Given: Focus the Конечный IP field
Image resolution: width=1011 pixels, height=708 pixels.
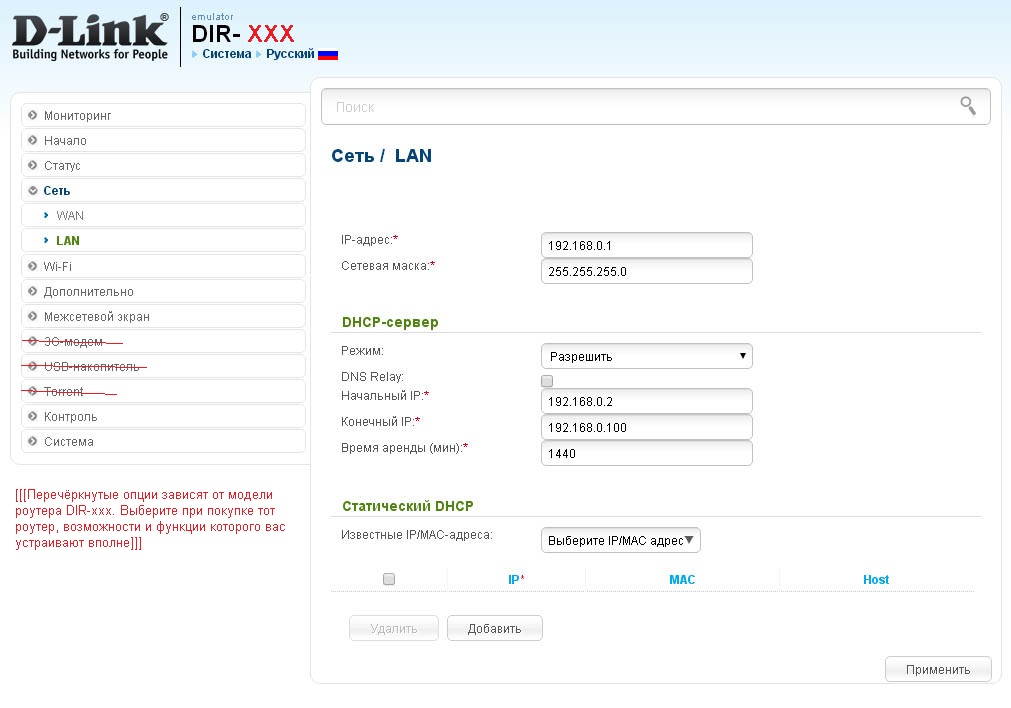Looking at the screenshot, I should (646, 427).
